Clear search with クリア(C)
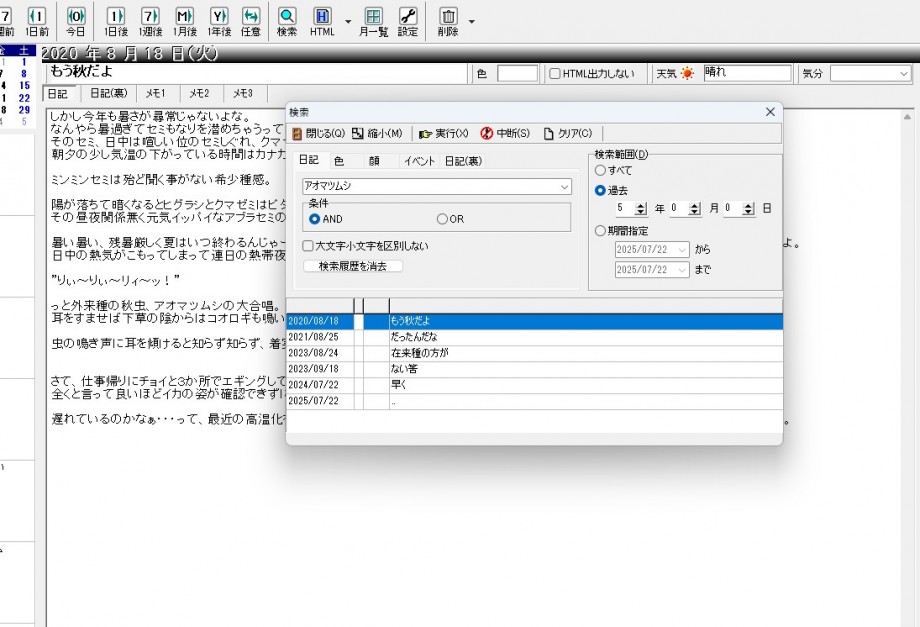920x627 pixels. coord(567,134)
